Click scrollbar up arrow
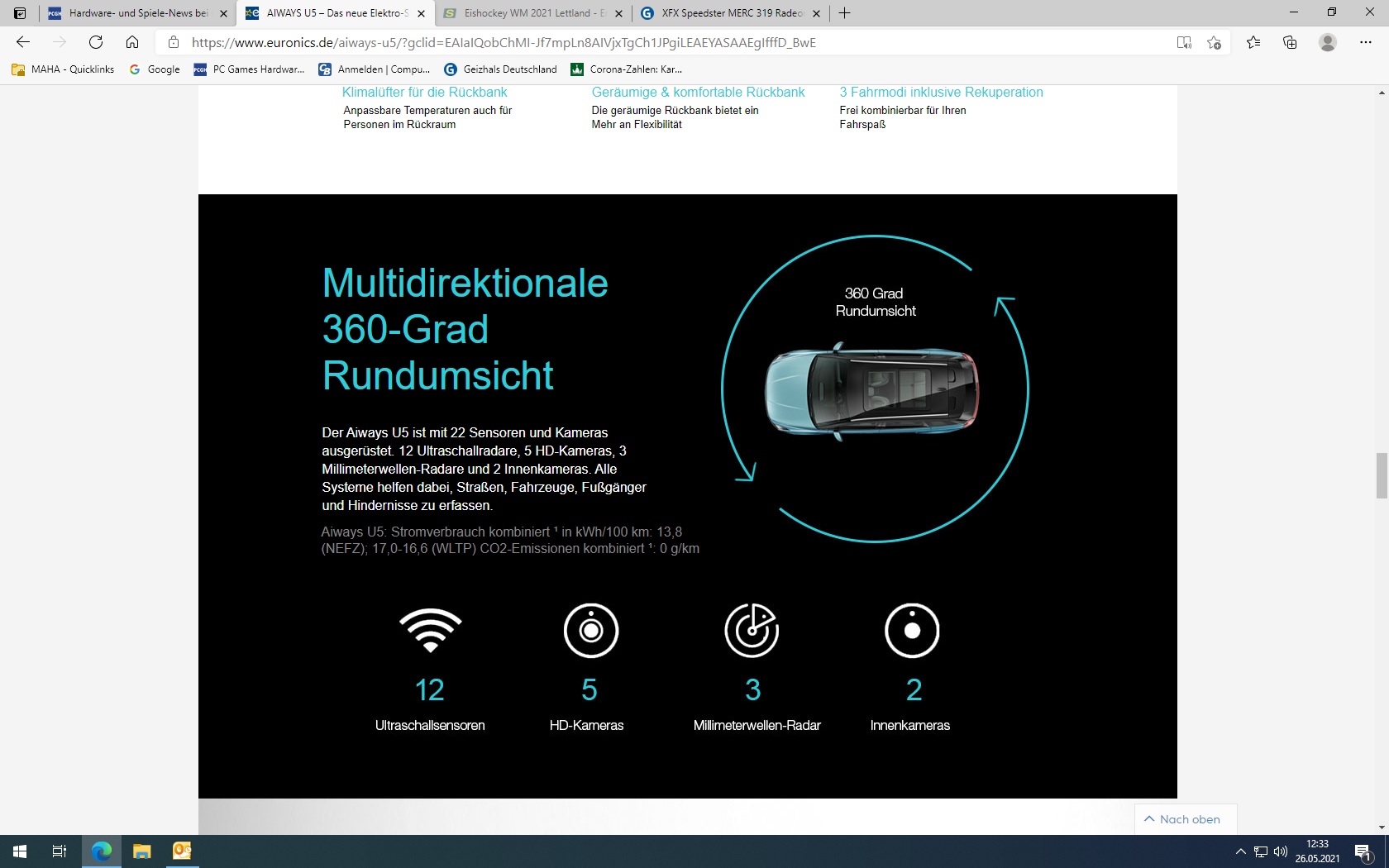Image resolution: width=1389 pixels, height=868 pixels. point(1382,93)
